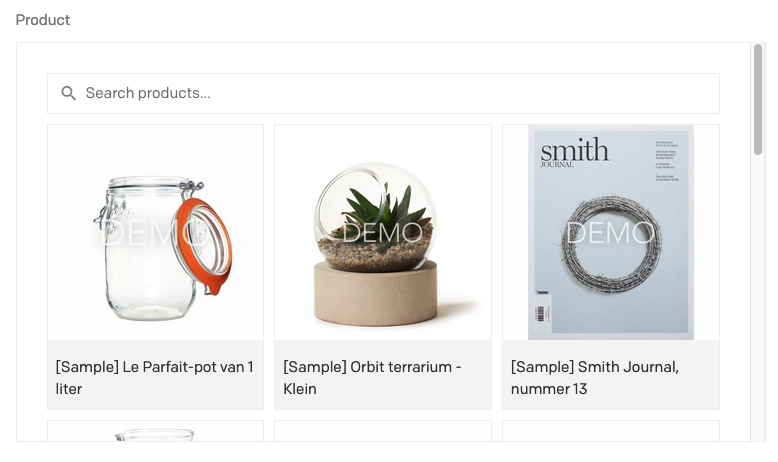Select the Orbit terrarium product image

(383, 232)
